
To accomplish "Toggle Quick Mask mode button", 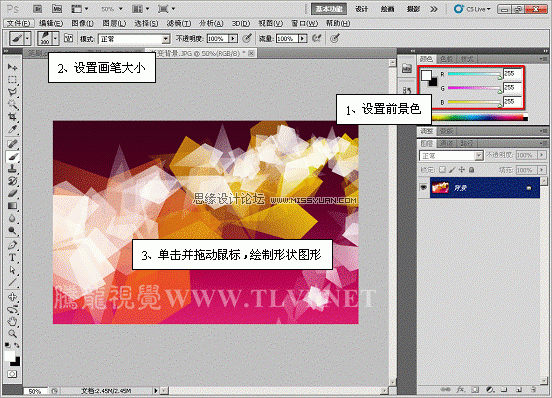I will point(12,374).
